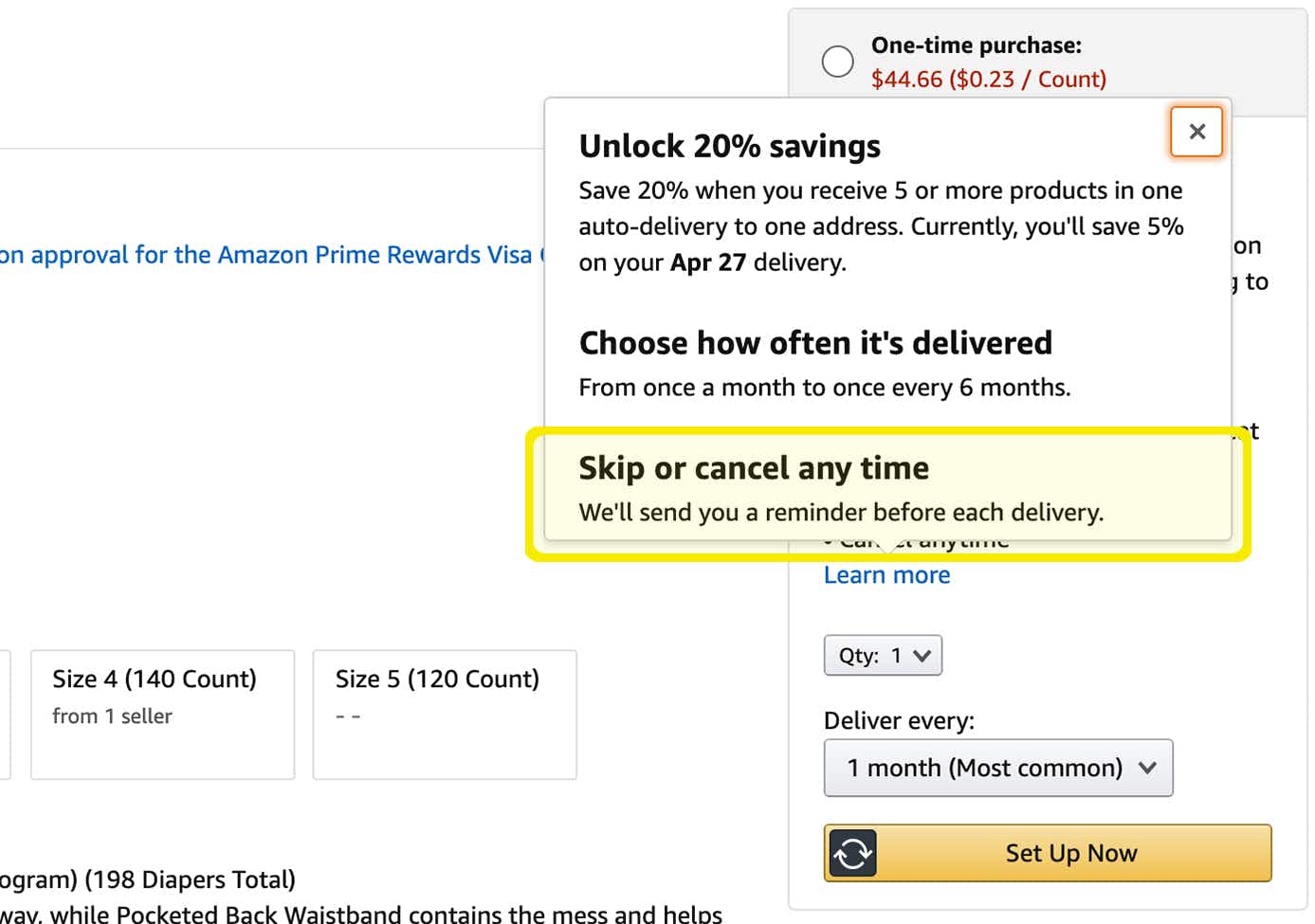Click the $44.66 one-time purchase price
This screenshot has width=1315, height=924.
(x=989, y=80)
